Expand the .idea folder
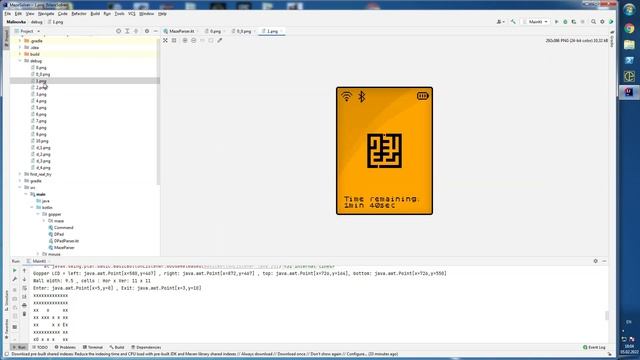Screen dimensions: 640x360 pos(20,47)
